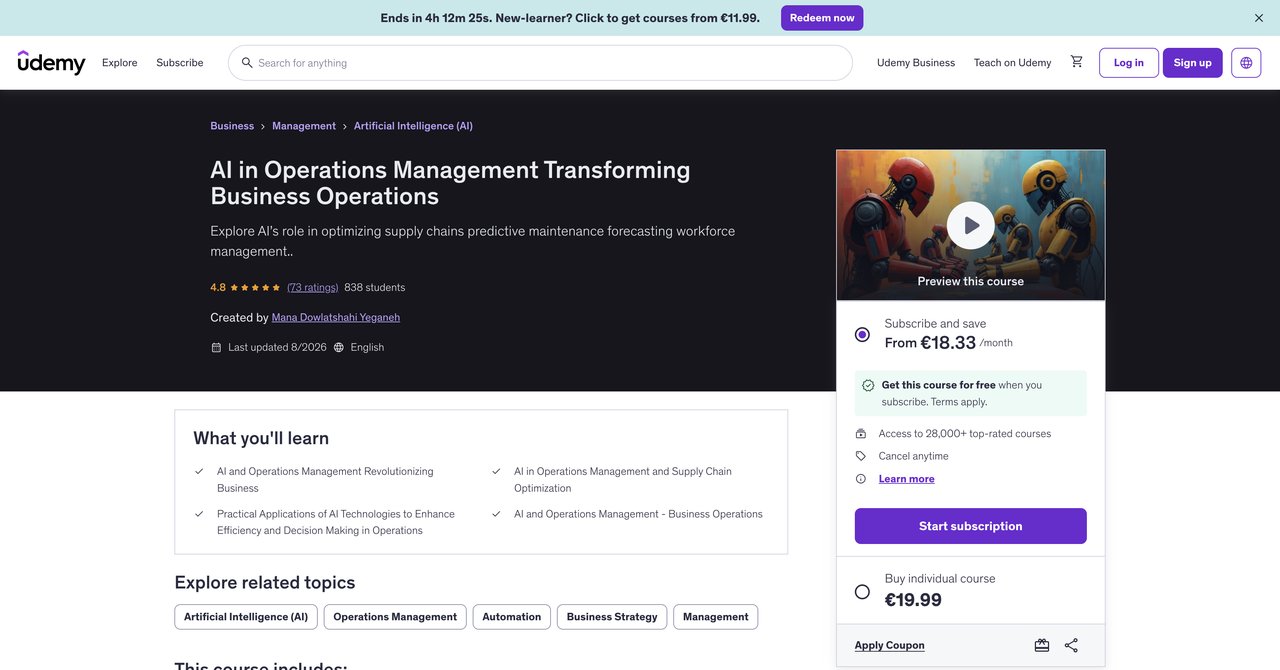Screen dimensions: 1280x670
Task: Go to Management breadcrumb
Action: 304,126
